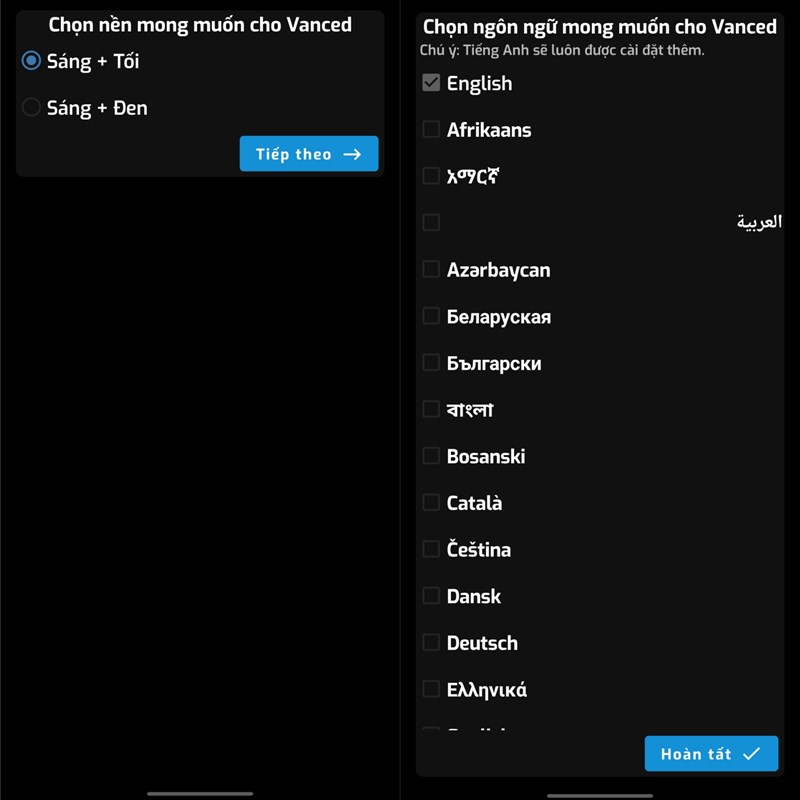Check the Беларуская language checkbox

coord(431,316)
